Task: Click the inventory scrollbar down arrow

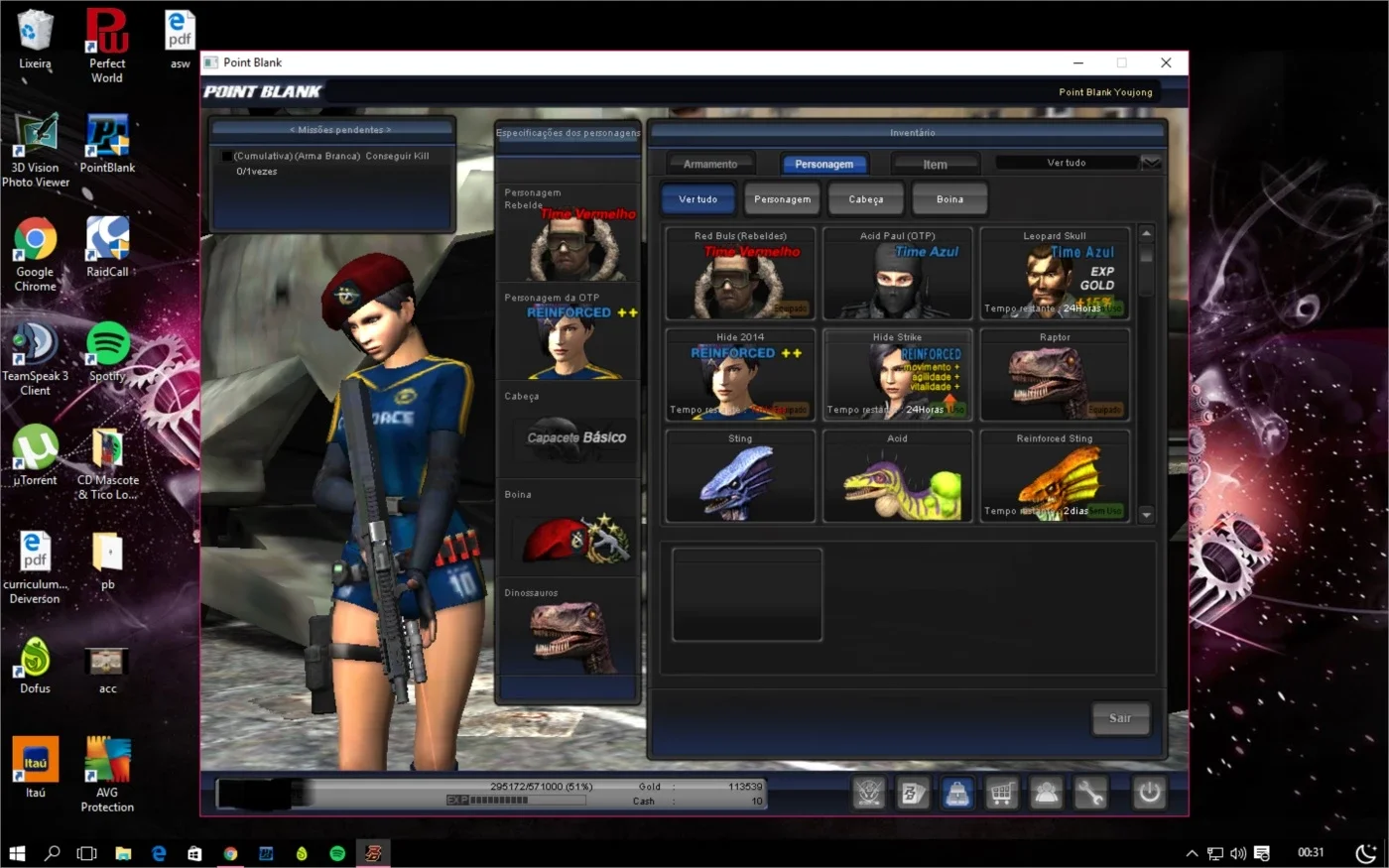Action: (x=1147, y=515)
